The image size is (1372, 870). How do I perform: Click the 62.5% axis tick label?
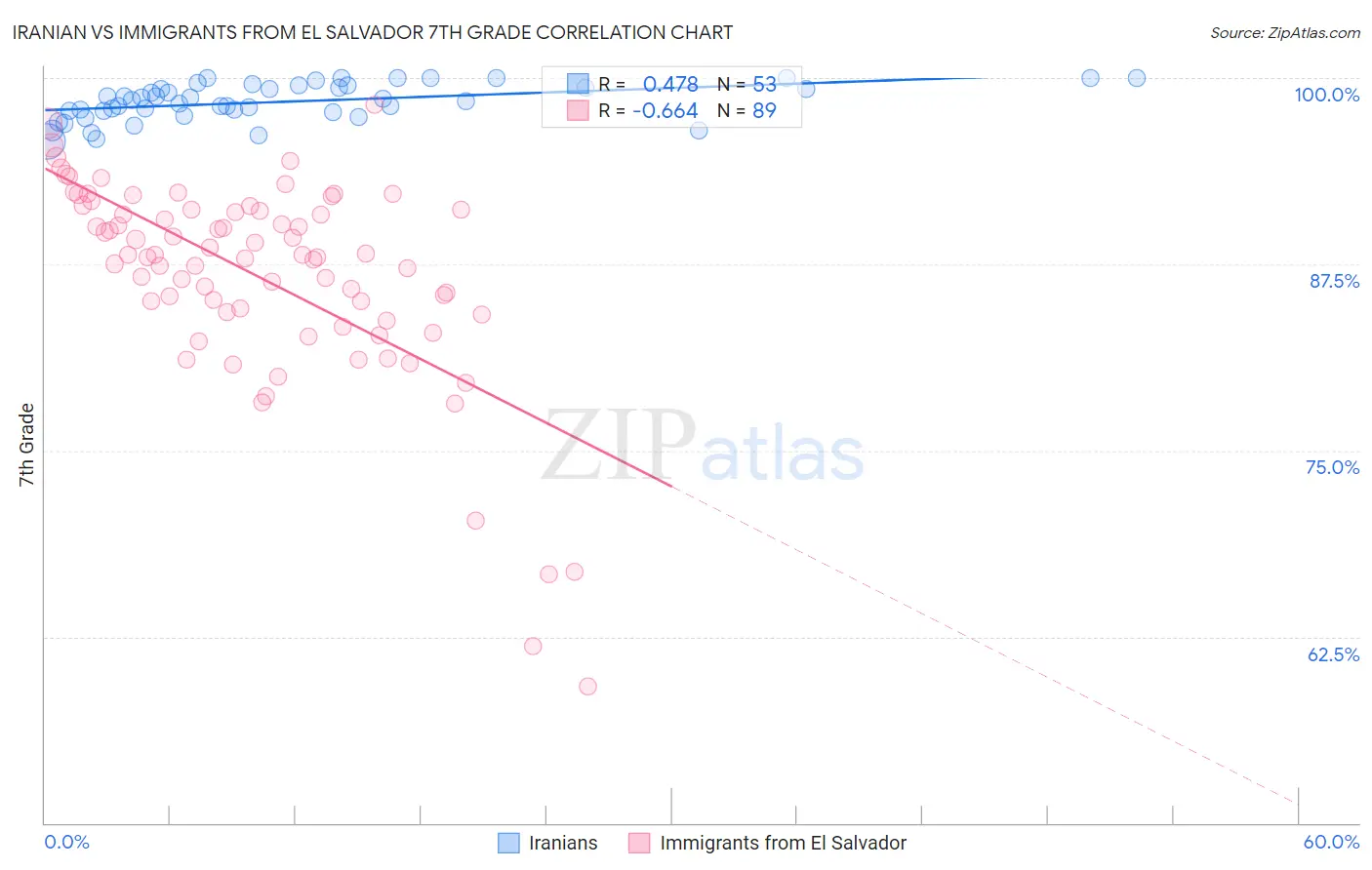1333,654
